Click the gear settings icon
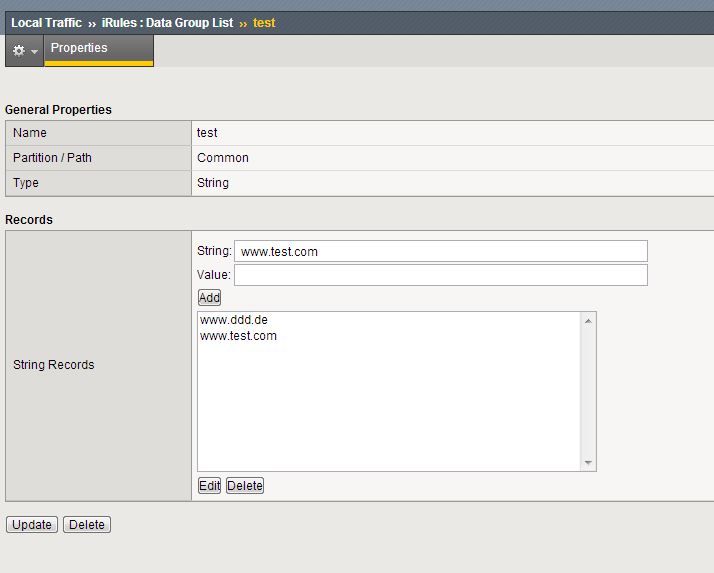Viewport: 714px width, 573px height. 18,51
